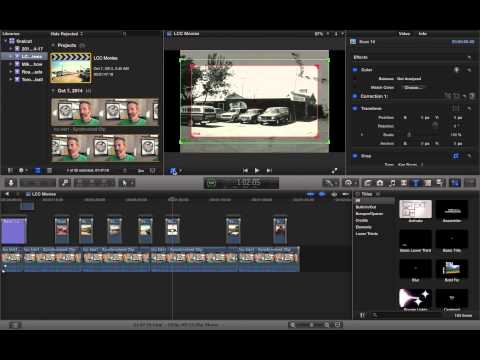Switch browser to list view
The width and height of the screenshot is (480, 360).
point(49,171)
